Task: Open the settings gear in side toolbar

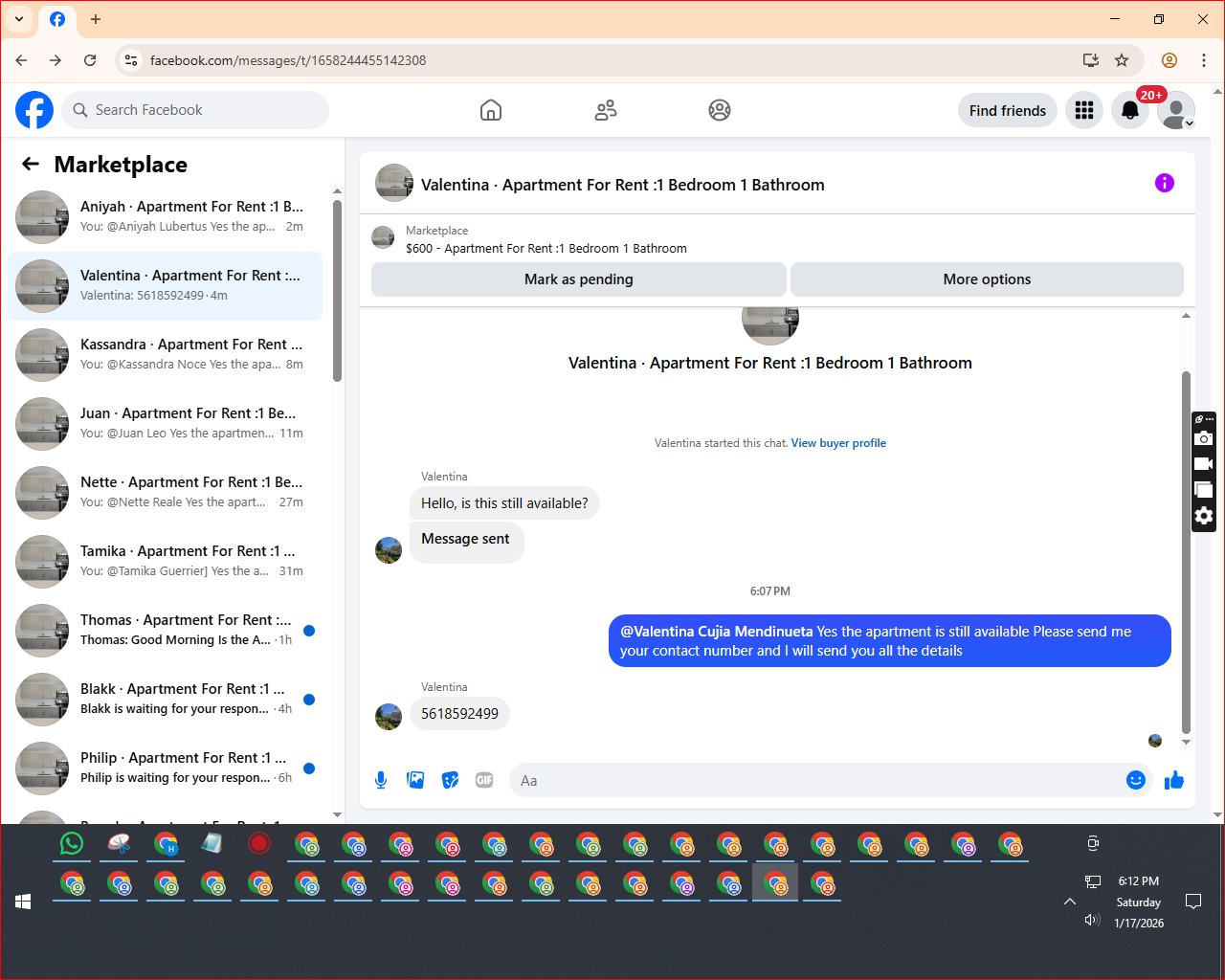Action: [1204, 516]
